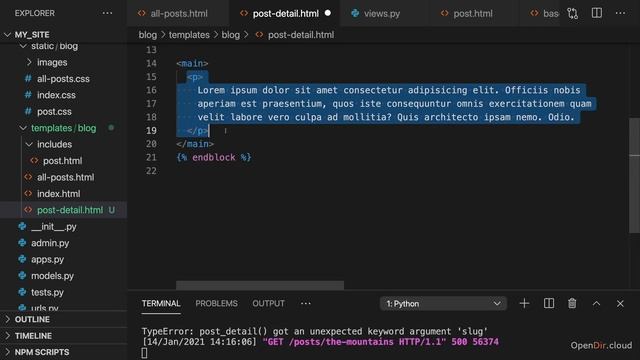Image resolution: width=640 pixels, height=360 pixels.
Task: Kill terminal with trash icon
Action: 572,303
